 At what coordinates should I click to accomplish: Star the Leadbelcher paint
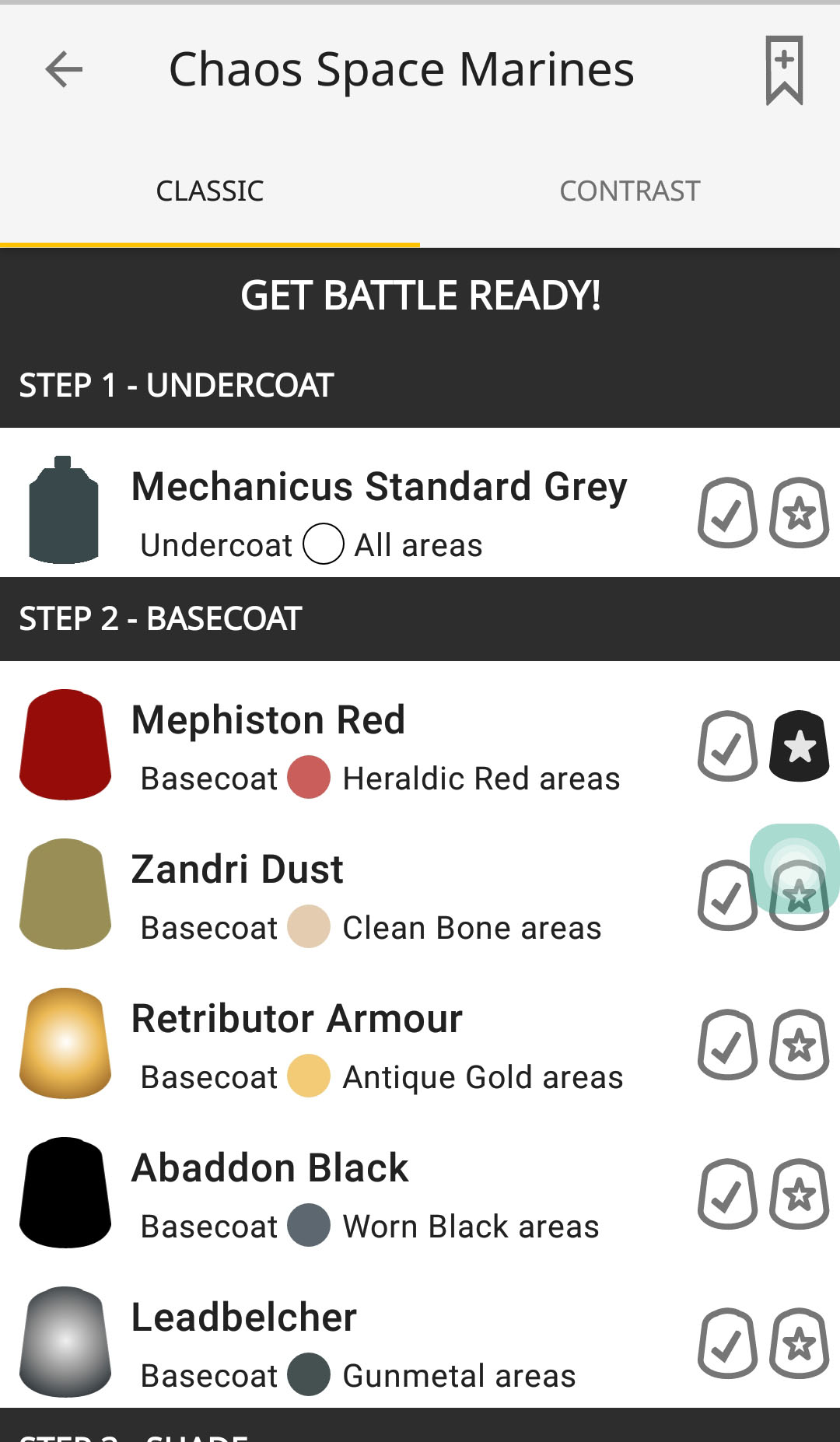click(799, 1343)
